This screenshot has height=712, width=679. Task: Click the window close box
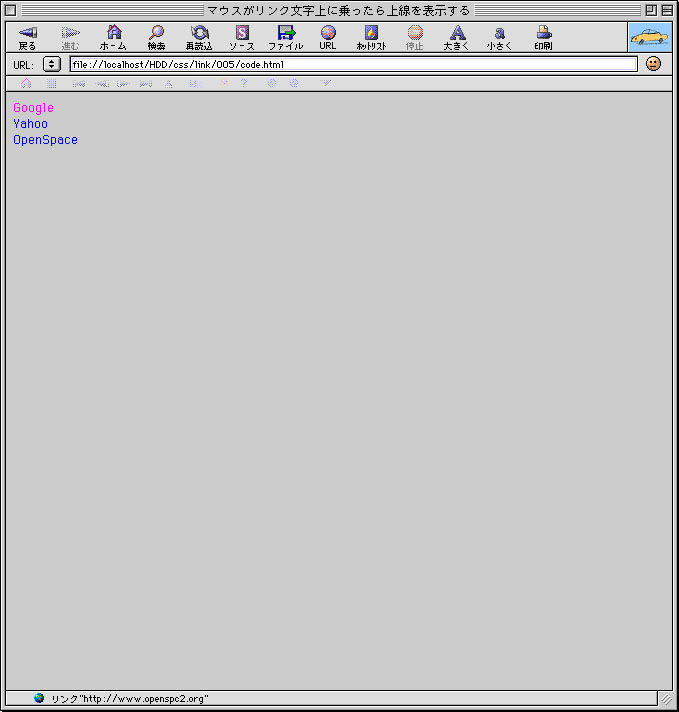coord(11,10)
